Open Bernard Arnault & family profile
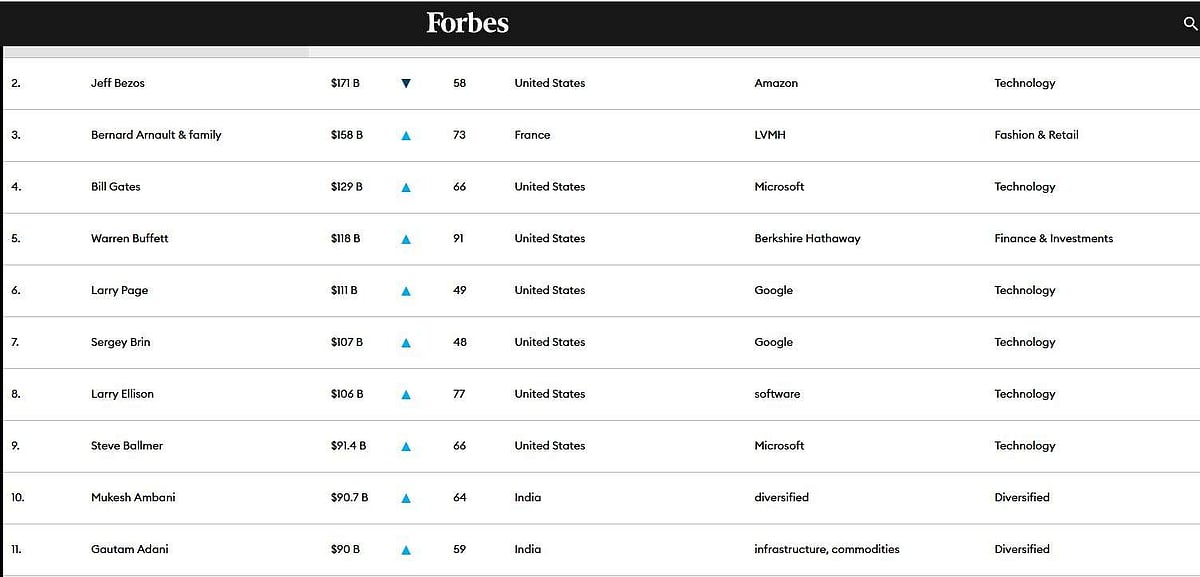 coord(156,135)
